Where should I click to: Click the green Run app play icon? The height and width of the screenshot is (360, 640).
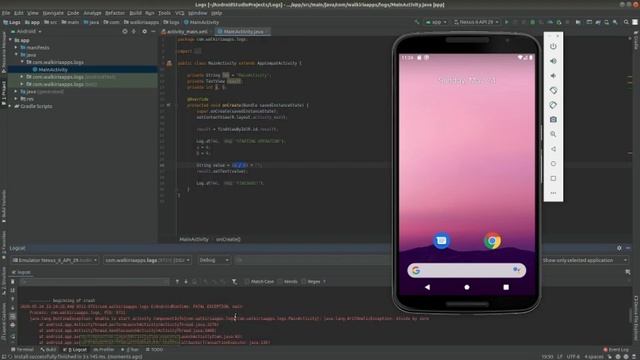click(x=507, y=22)
